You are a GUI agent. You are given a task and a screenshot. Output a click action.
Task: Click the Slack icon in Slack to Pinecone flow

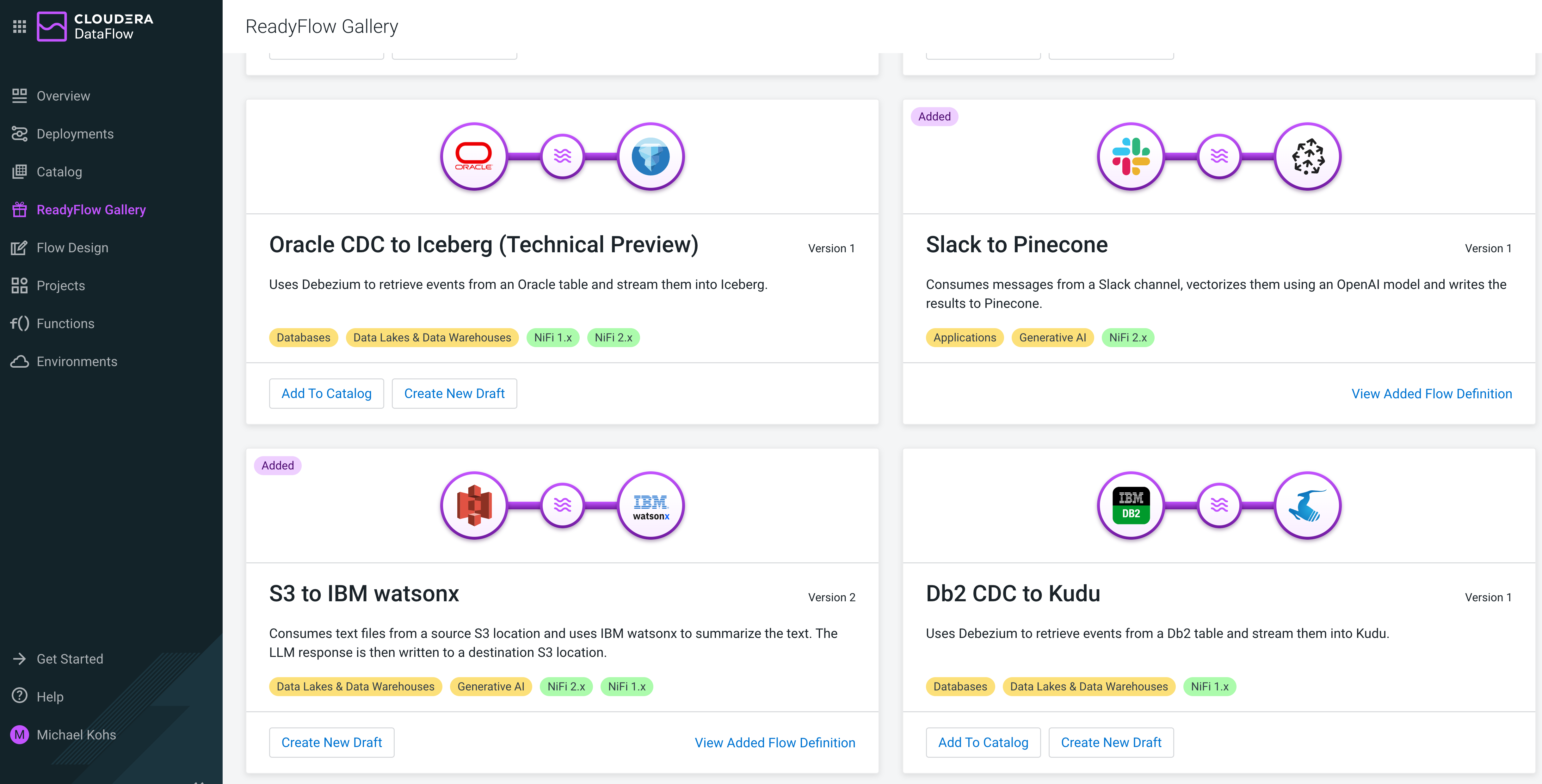[x=1131, y=156]
